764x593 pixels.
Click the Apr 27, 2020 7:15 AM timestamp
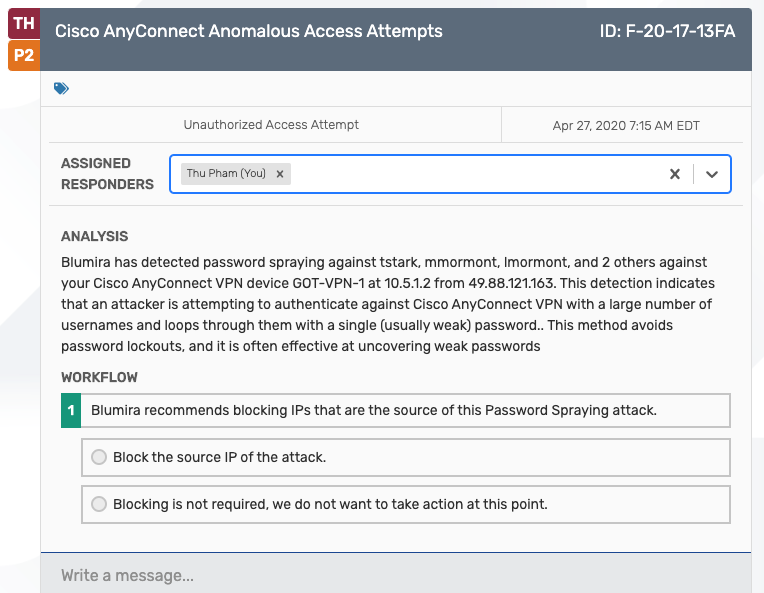coord(626,126)
